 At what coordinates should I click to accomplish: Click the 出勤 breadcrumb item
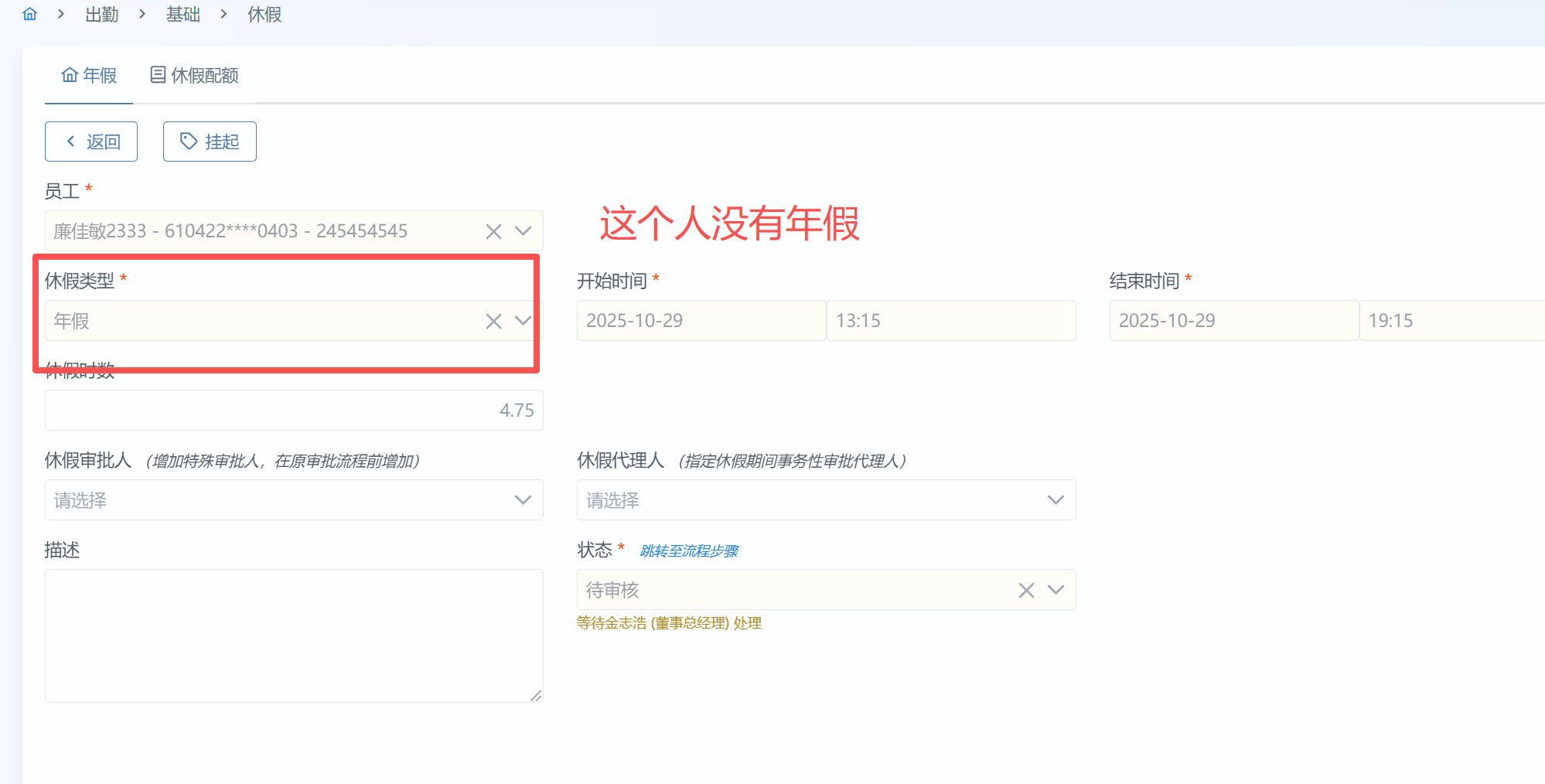pyautogui.click(x=101, y=14)
